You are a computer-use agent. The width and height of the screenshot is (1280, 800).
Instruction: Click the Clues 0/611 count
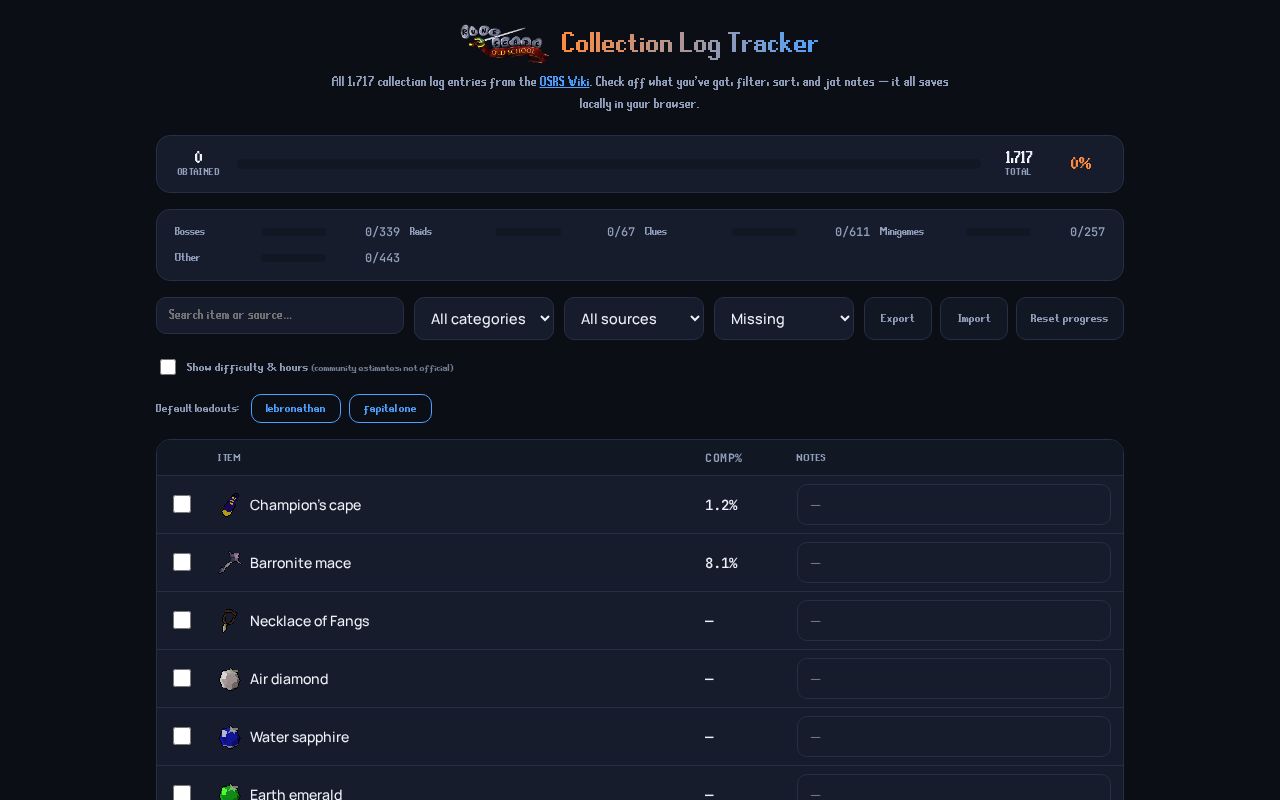coord(852,232)
